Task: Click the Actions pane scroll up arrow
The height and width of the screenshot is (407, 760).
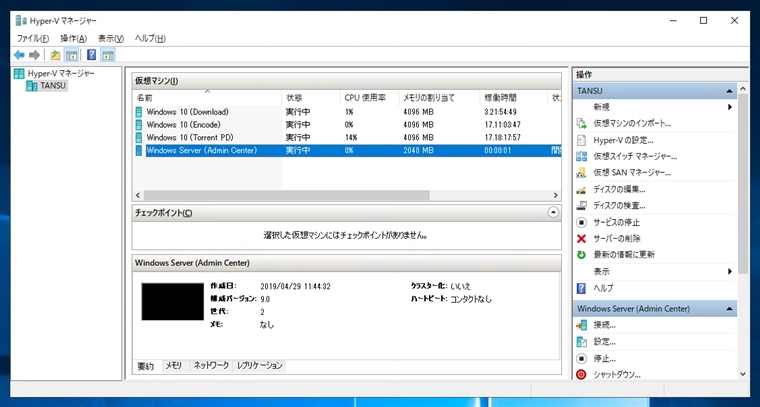Action: click(x=743, y=89)
